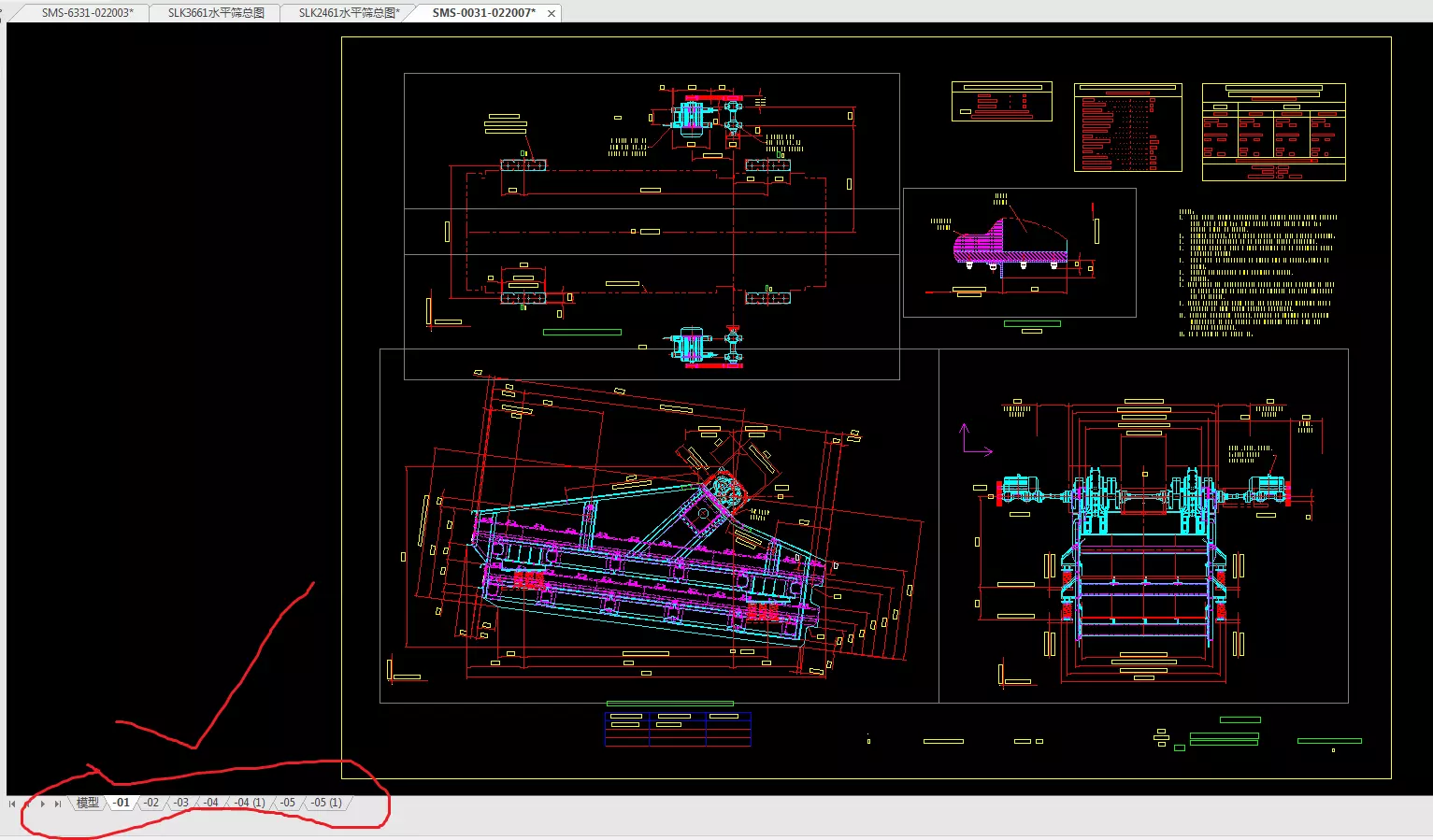Switch to the SLK2461水平筛总图* document tab
1433x840 pixels.
click(x=349, y=13)
